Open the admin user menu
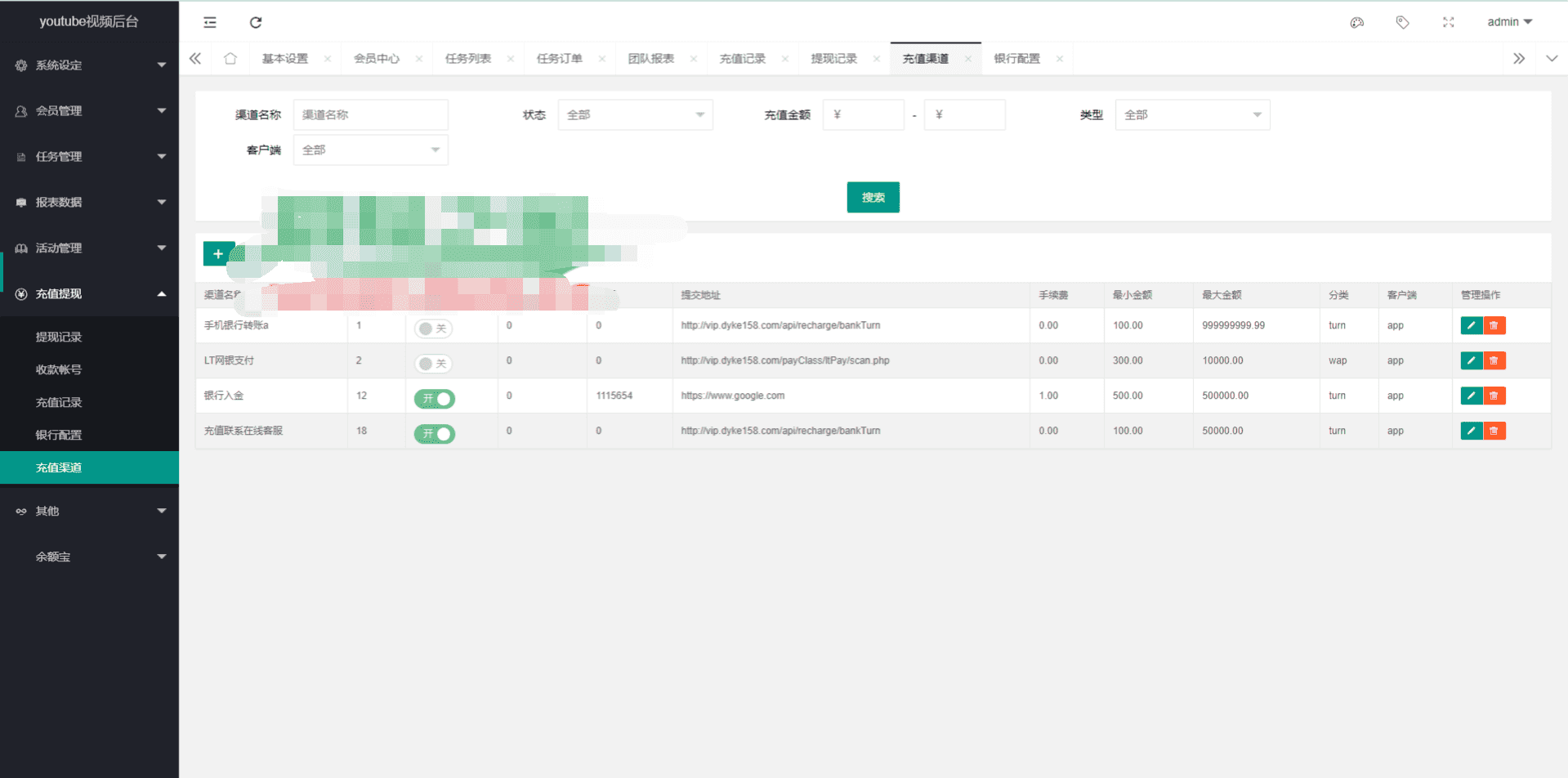Viewport: 1568px width, 778px height. click(x=1508, y=22)
